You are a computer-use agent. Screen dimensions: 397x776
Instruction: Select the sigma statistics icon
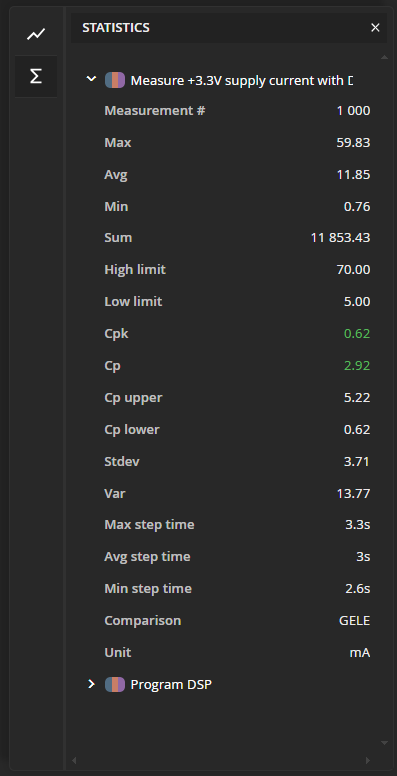[x=36, y=76]
